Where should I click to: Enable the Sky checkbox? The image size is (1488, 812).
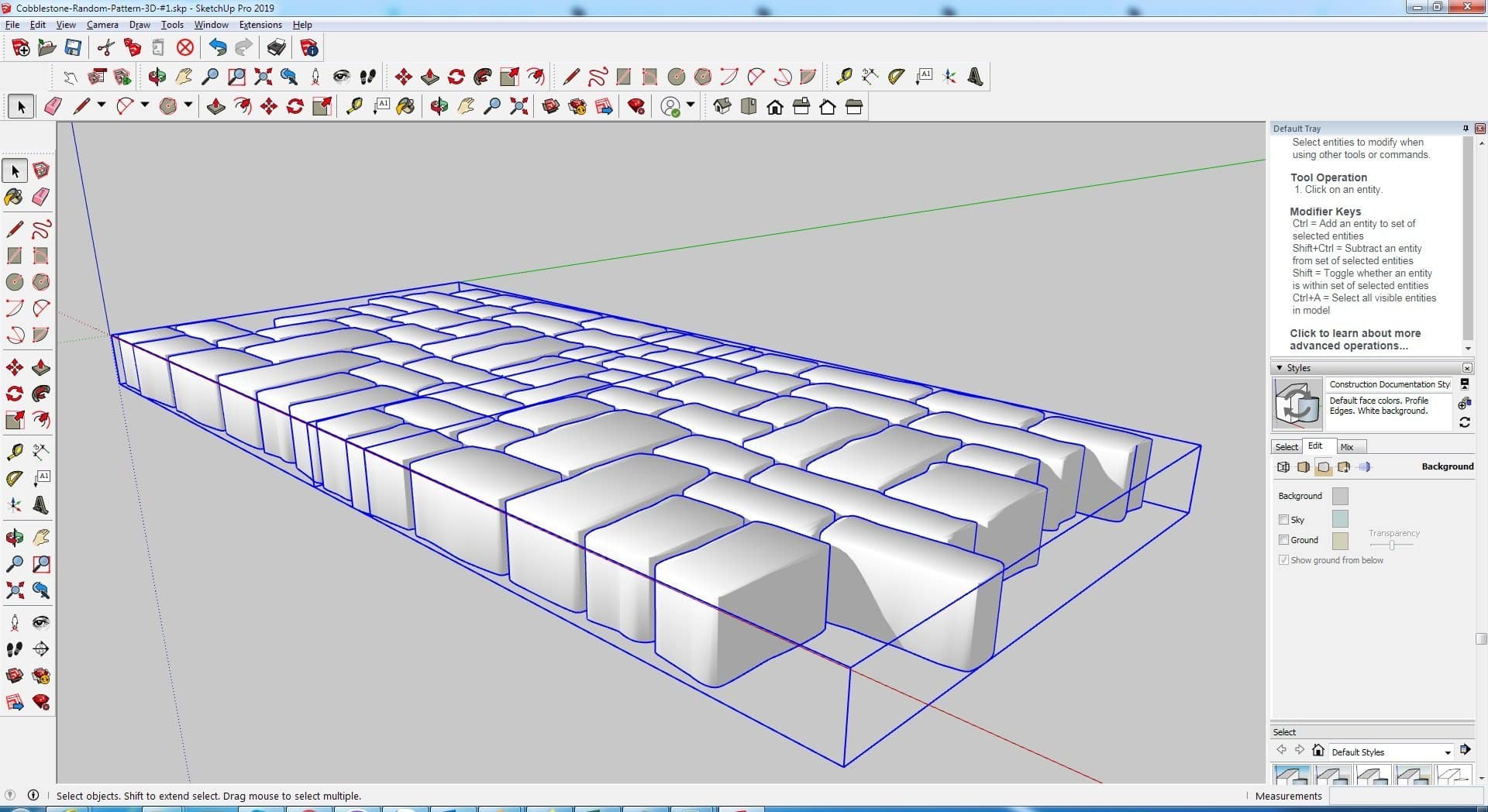1283,520
